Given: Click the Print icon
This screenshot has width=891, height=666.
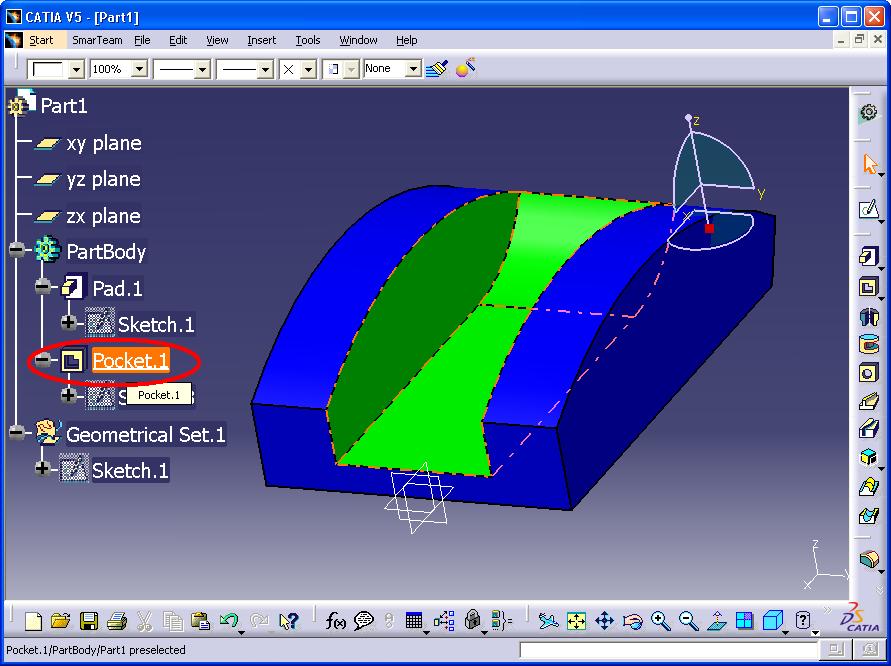Looking at the screenshot, I should point(116,621).
